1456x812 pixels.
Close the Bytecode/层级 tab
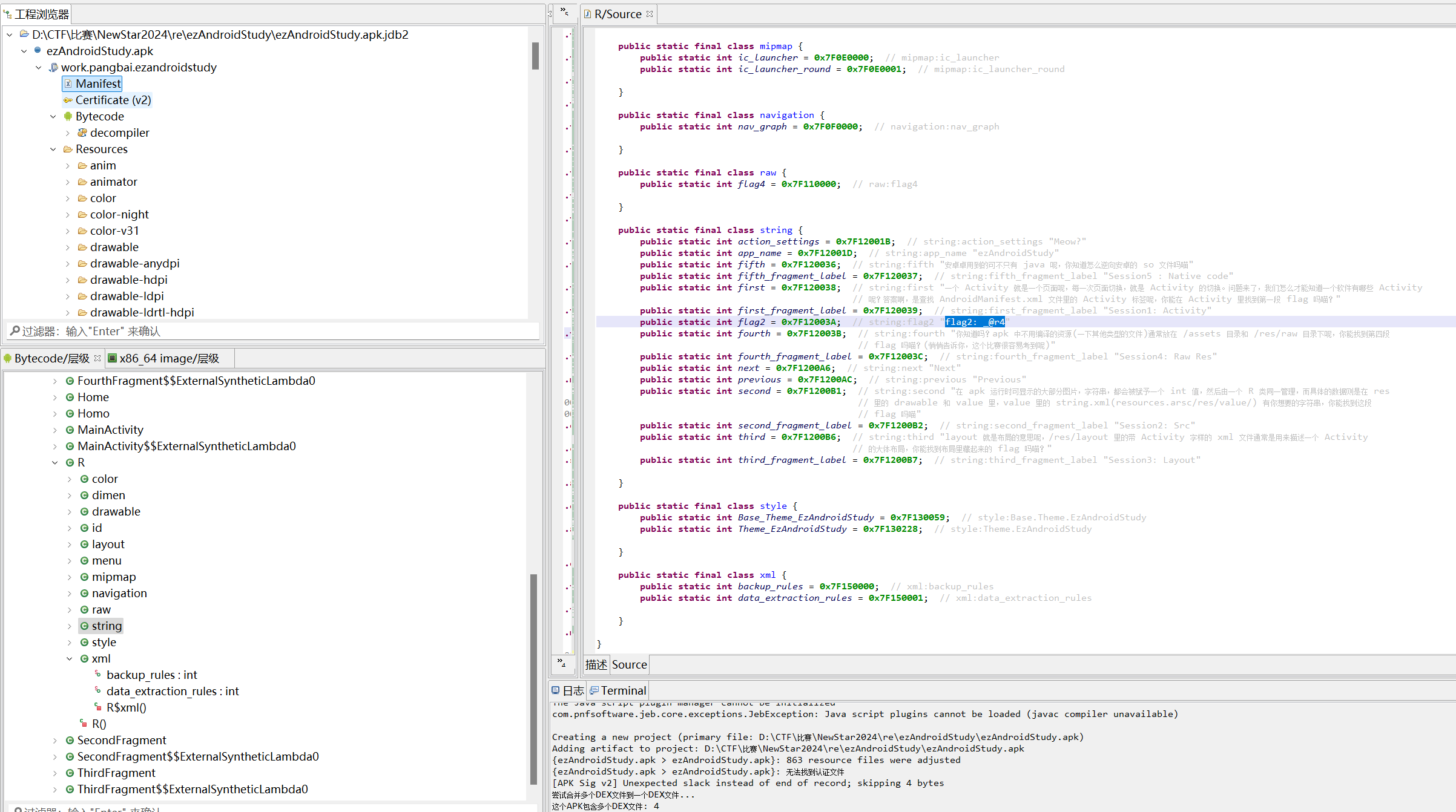[x=97, y=358]
